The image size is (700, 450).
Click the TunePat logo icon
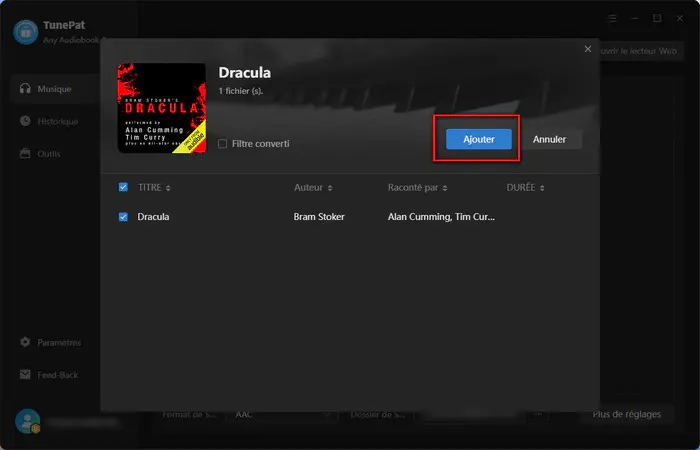point(26,32)
